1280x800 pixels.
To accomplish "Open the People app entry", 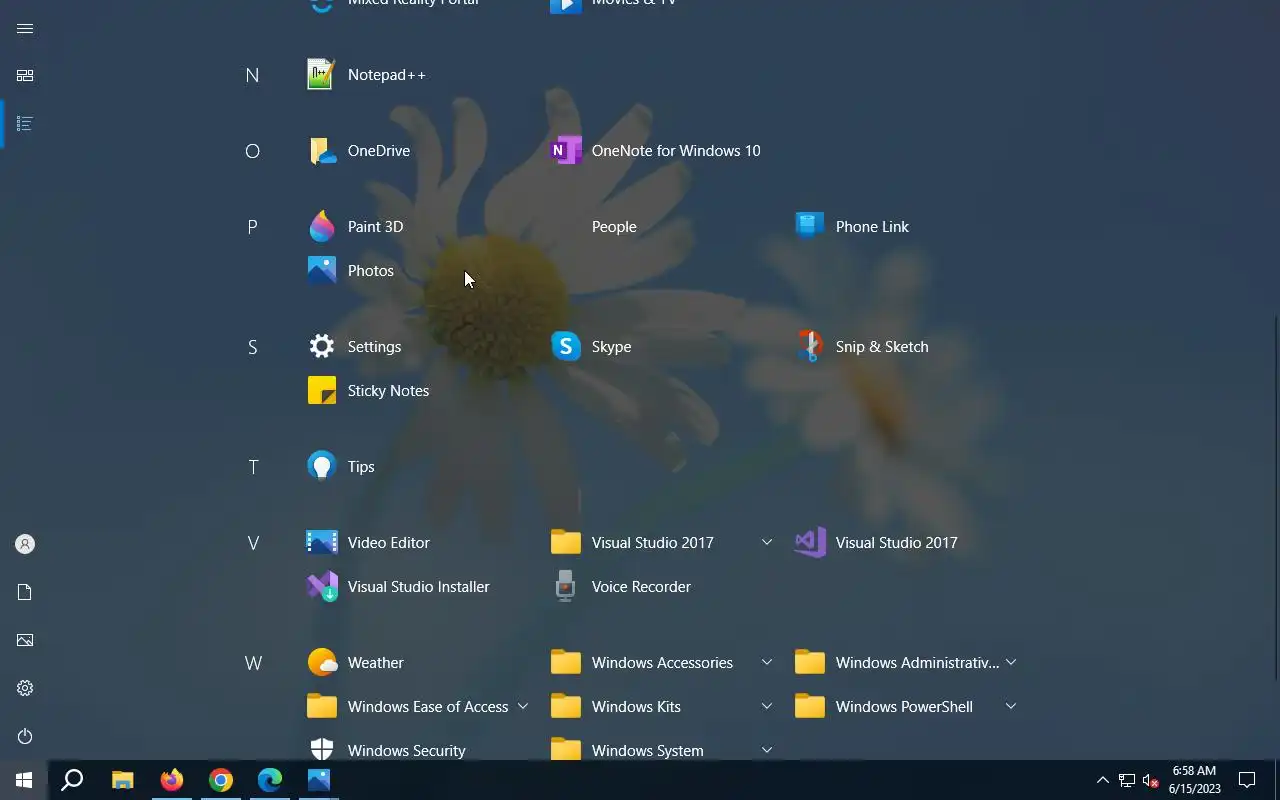I will (614, 227).
